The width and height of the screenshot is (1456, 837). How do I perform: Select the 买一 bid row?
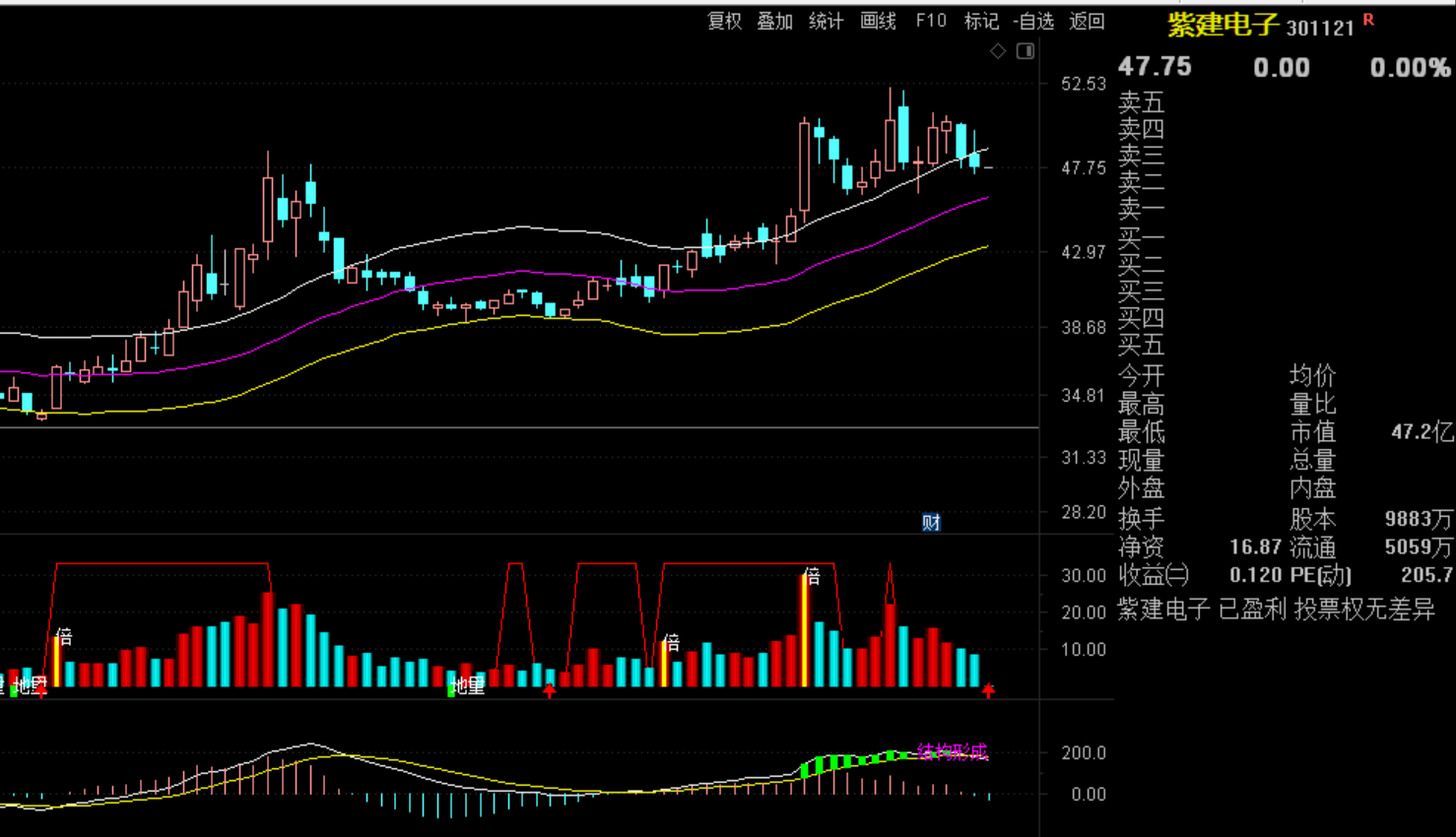pyautogui.click(x=1141, y=238)
